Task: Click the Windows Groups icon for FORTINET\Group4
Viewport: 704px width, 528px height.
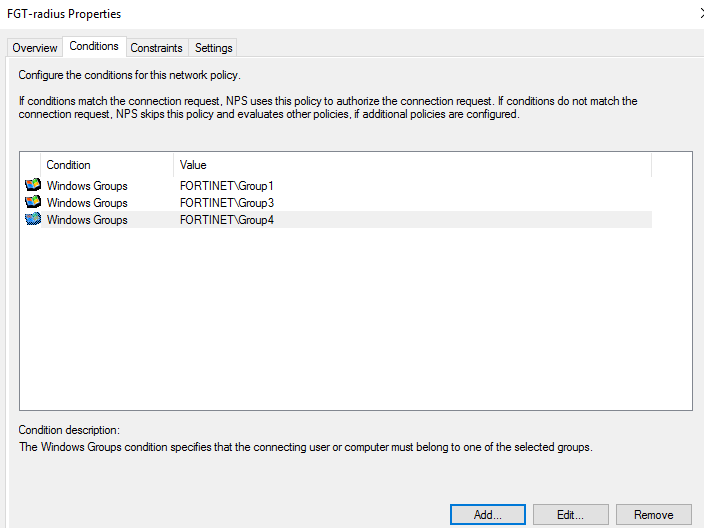Action: (x=33, y=219)
